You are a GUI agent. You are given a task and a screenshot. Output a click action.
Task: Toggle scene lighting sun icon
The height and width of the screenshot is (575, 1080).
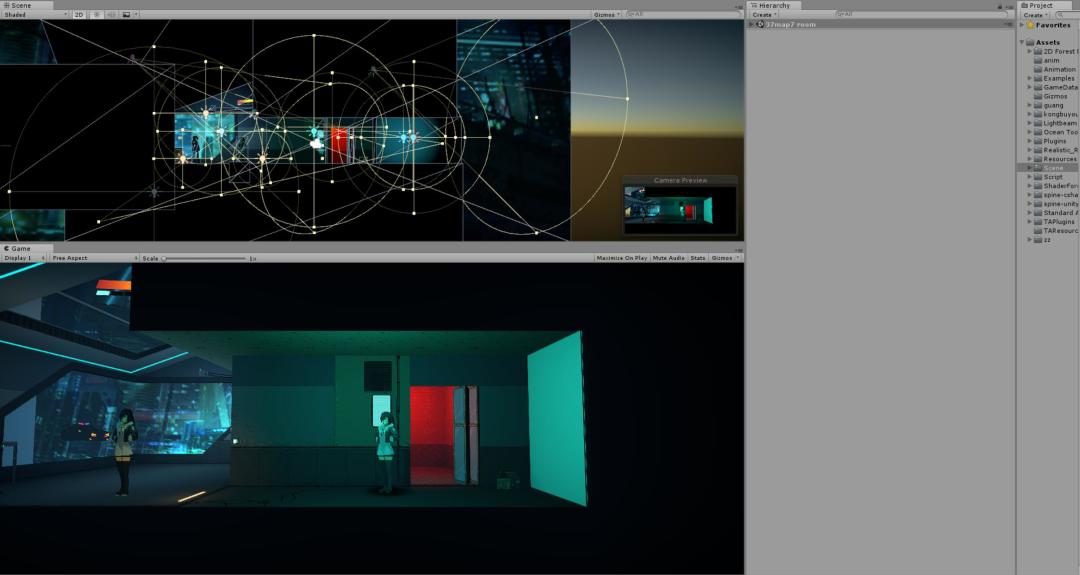(97, 15)
